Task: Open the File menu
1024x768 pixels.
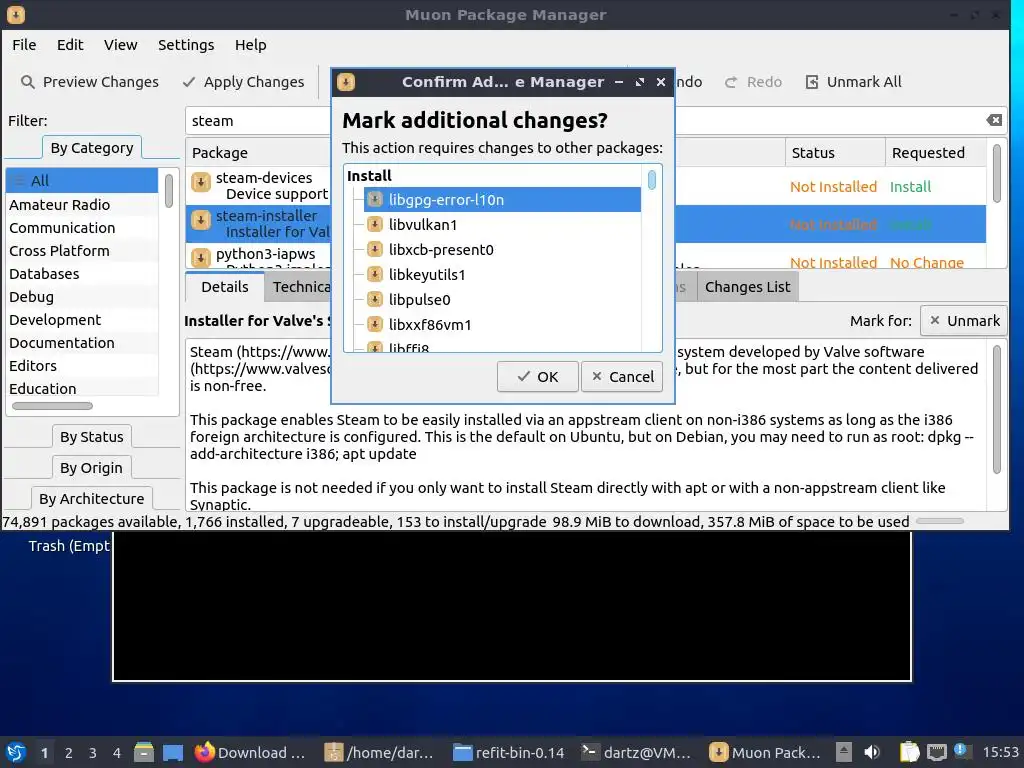Action: click(24, 45)
